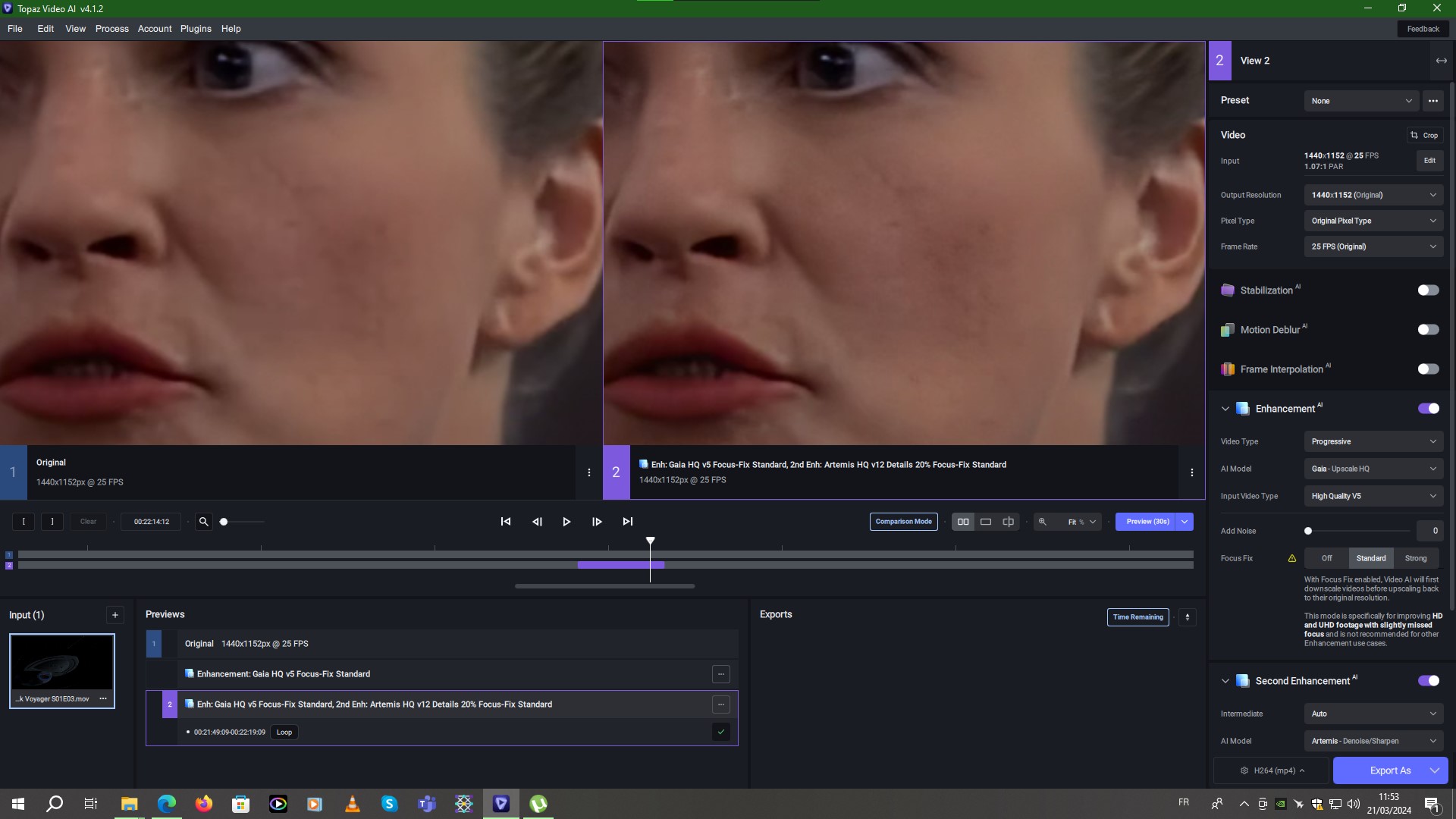Collapse the Enhancement section
This screenshot has height=819, width=1456.
coord(1225,409)
